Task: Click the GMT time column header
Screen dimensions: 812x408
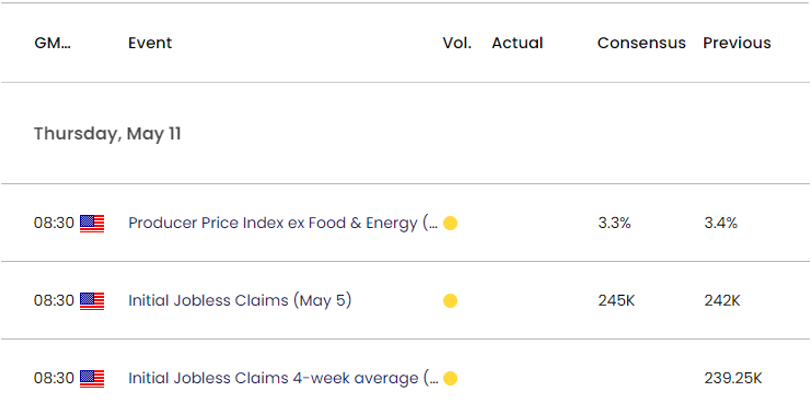Action: 53,43
